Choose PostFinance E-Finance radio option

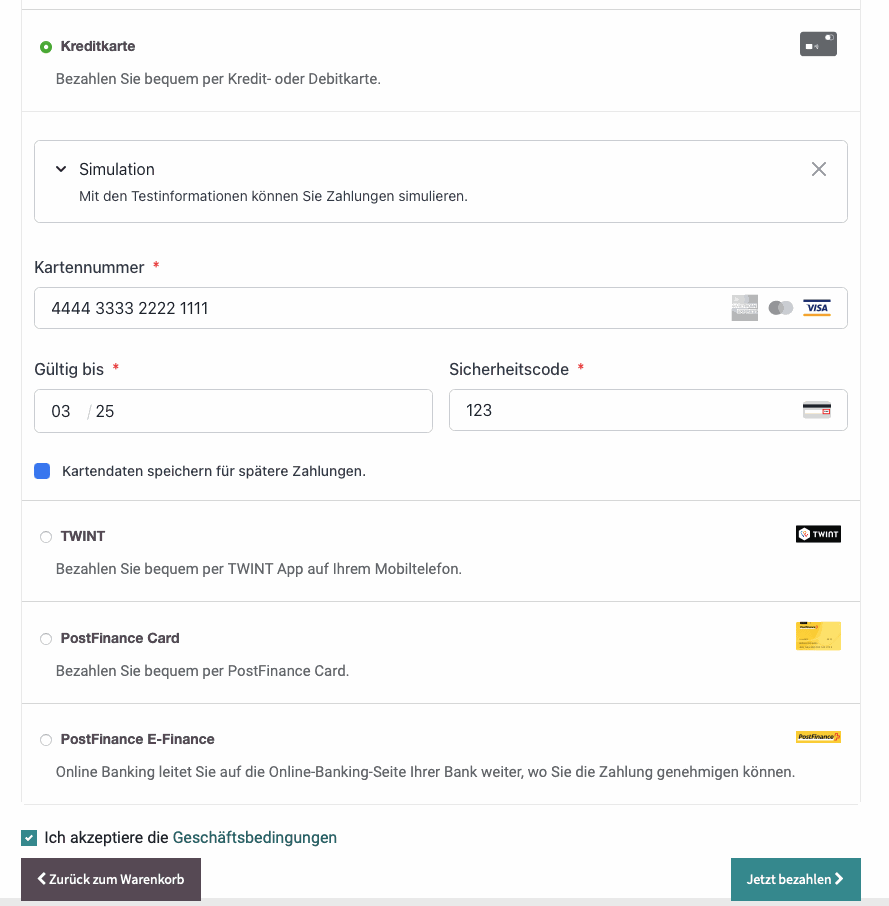pyautogui.click(x=46, y=740)
